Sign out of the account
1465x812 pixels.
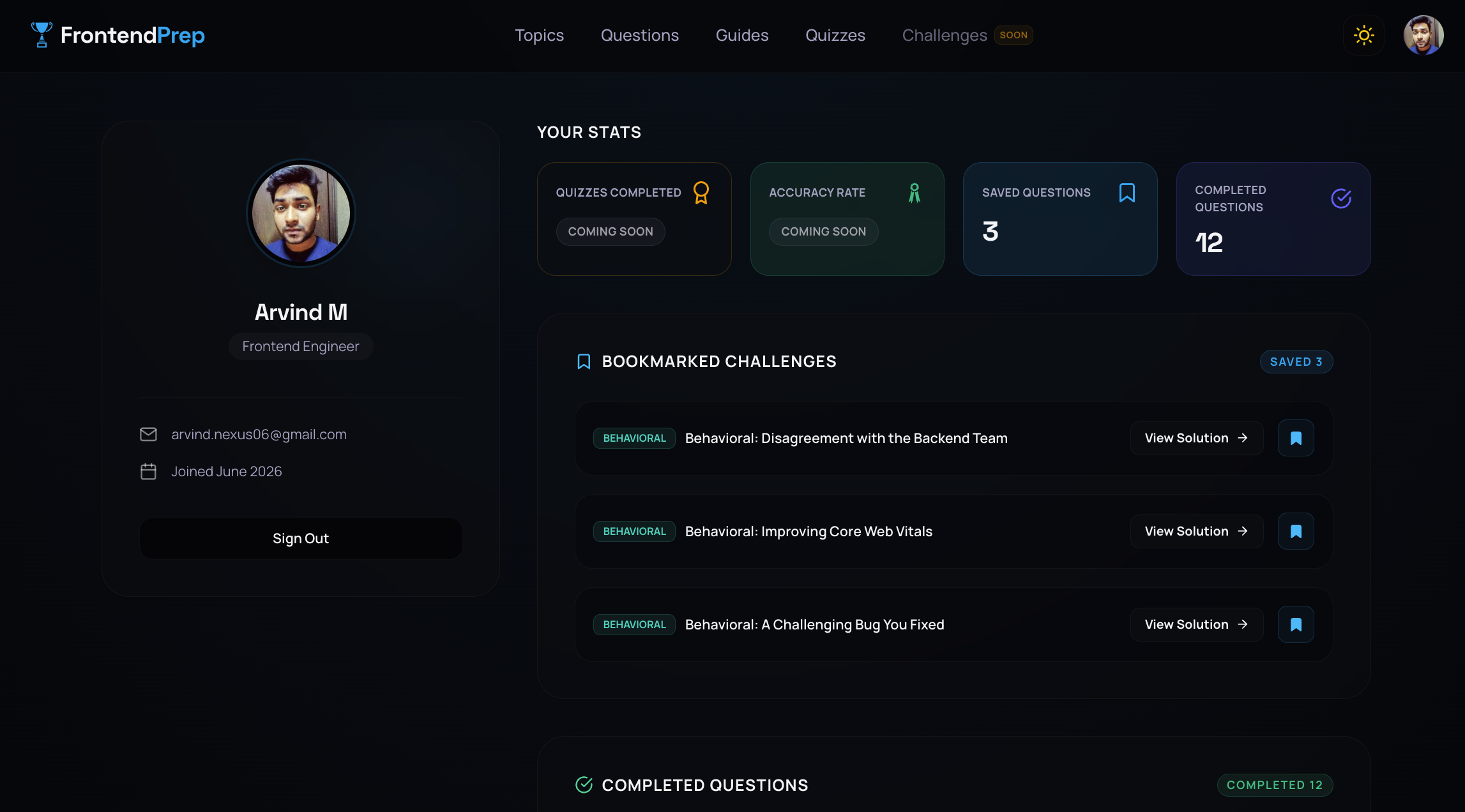[x=301, y=538]
